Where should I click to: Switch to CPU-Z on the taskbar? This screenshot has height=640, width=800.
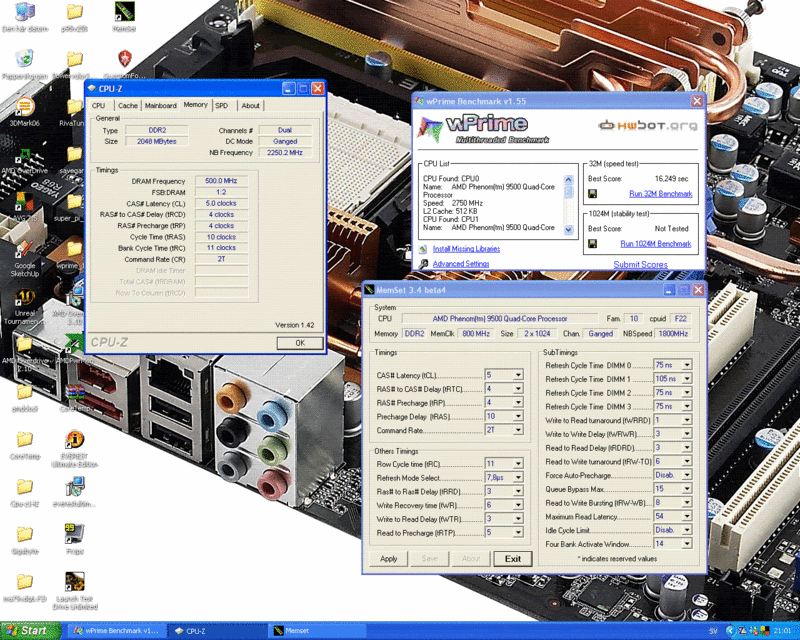coord(217,631)
